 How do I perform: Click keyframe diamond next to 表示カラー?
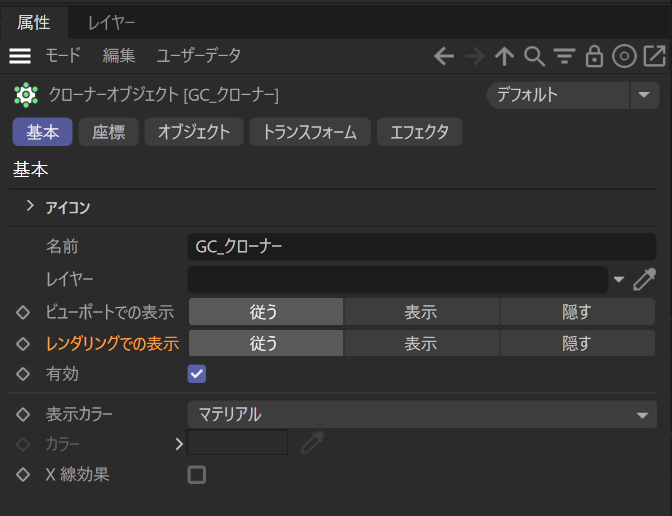coord(23,414)
